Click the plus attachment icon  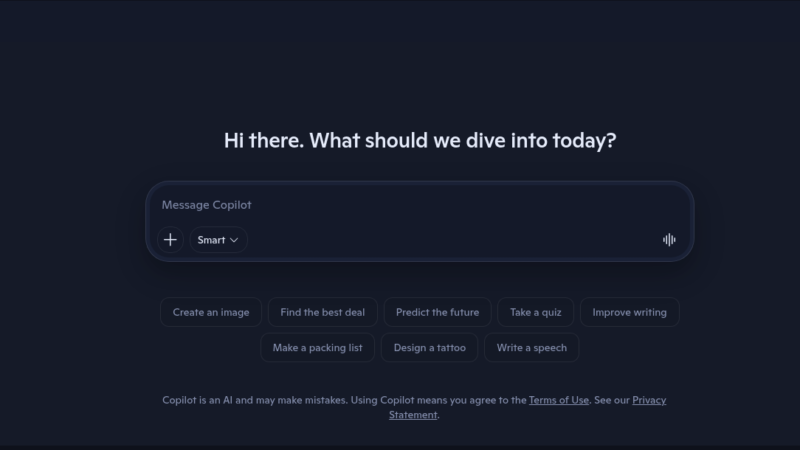tap(170, 240)
